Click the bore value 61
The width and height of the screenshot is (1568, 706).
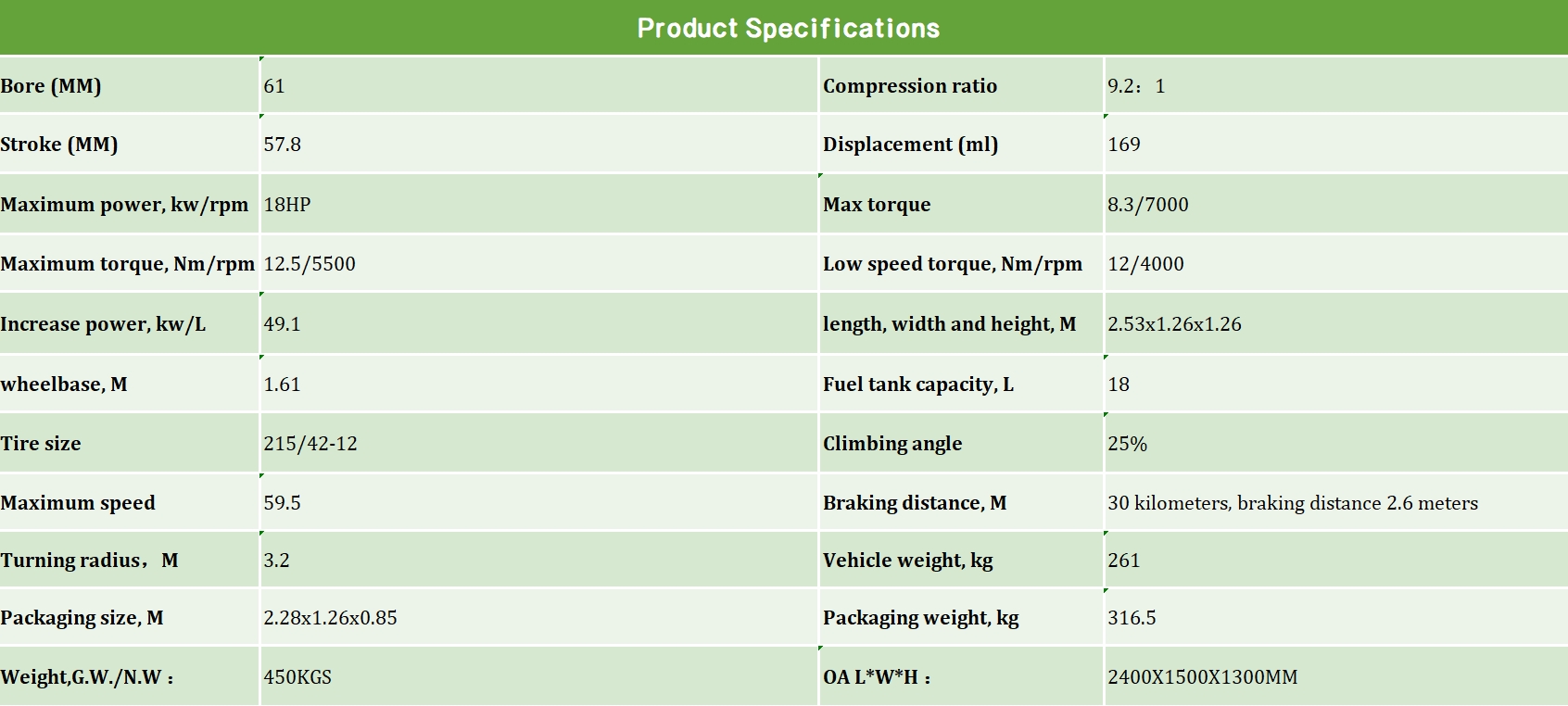(x=274, y=86)
